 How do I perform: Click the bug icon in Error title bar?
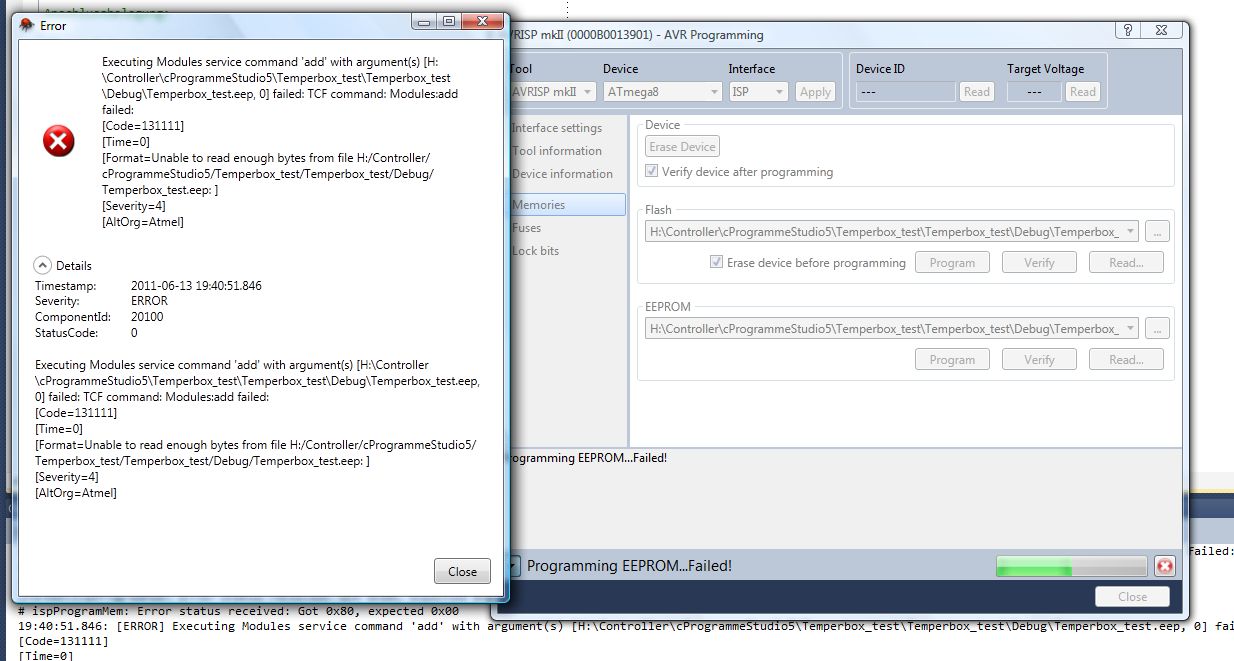pos(26,25)
